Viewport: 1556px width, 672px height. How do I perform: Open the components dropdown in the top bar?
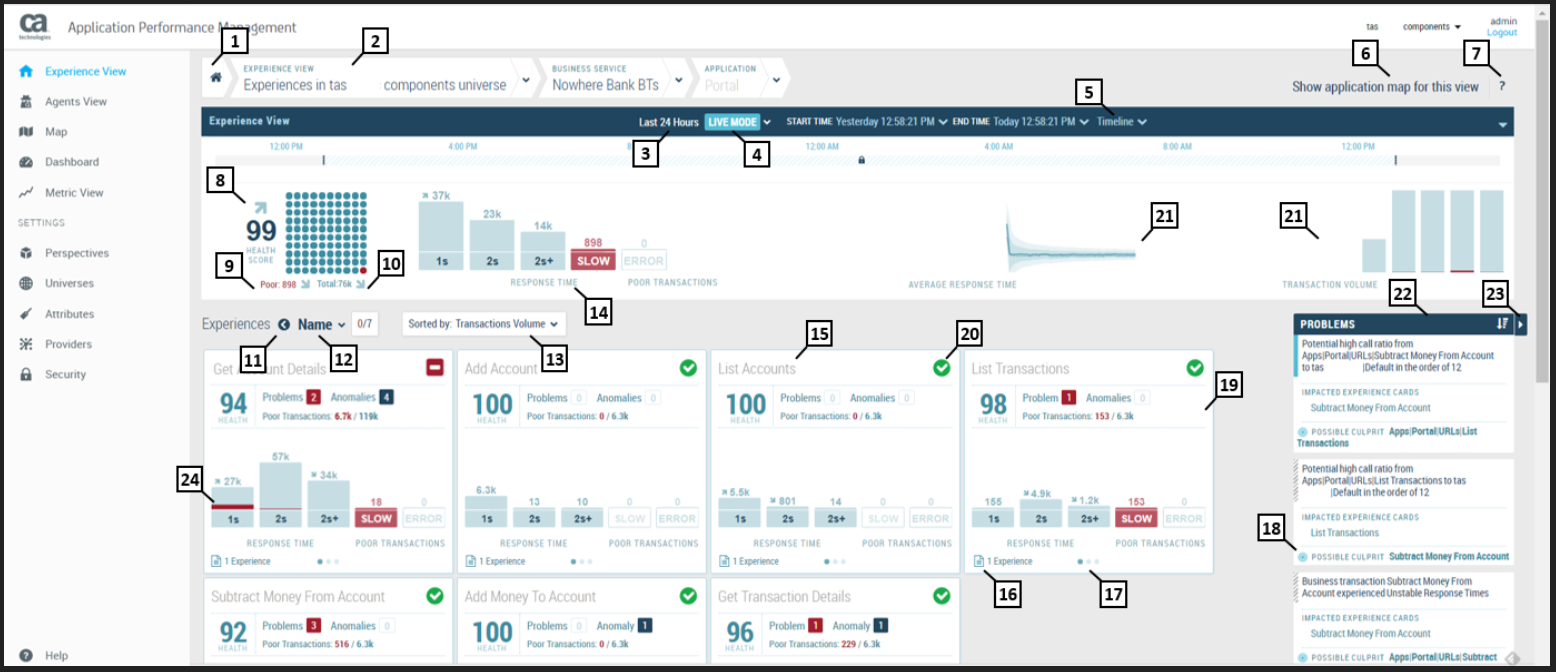[x=1432, y=26]
